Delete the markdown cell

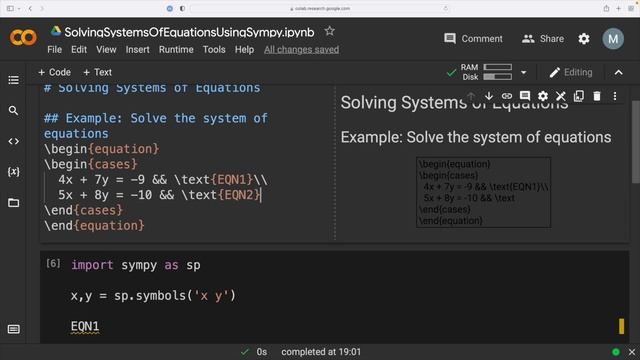597,96
